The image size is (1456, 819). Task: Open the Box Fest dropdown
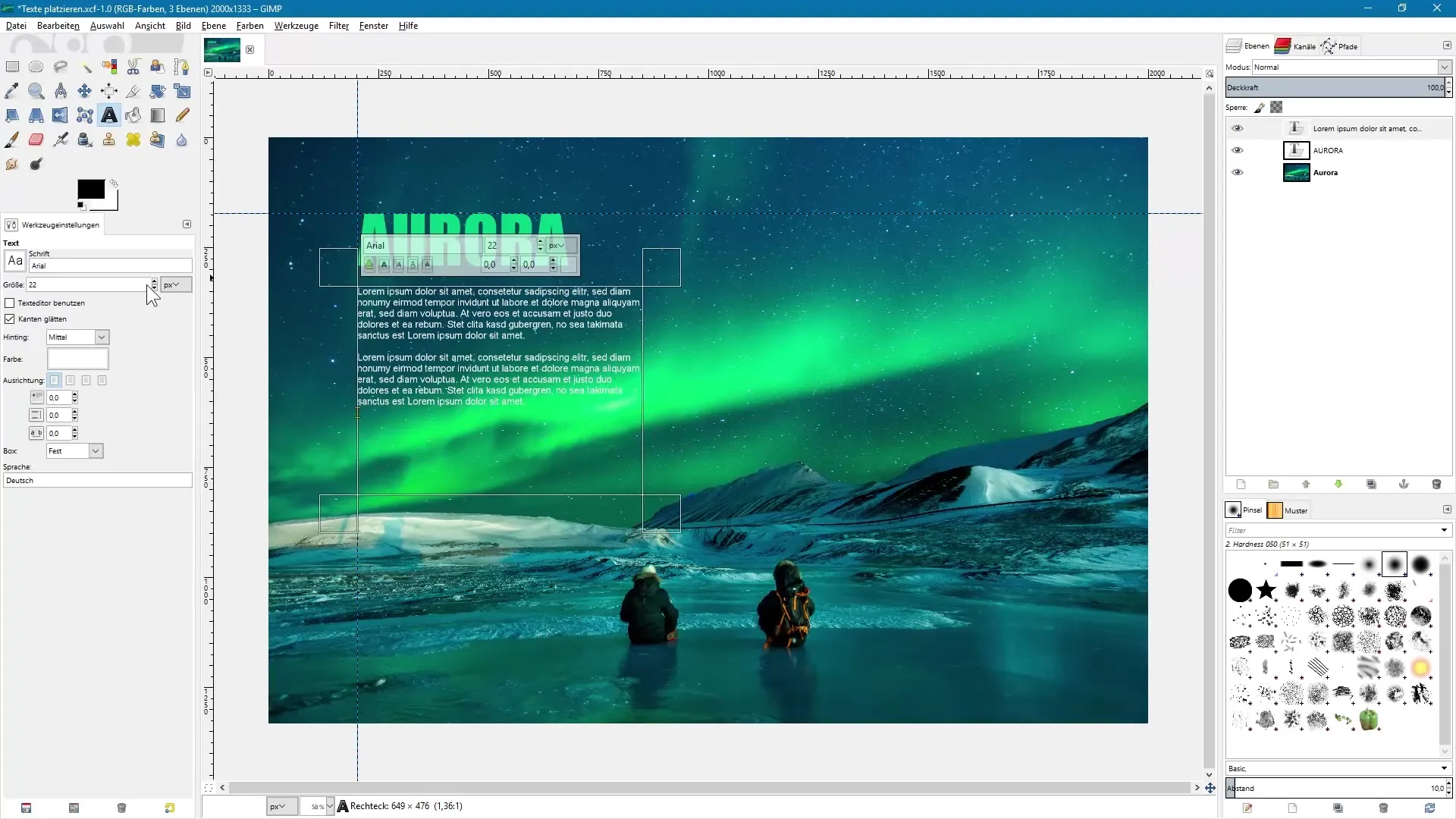pos(74,450)
